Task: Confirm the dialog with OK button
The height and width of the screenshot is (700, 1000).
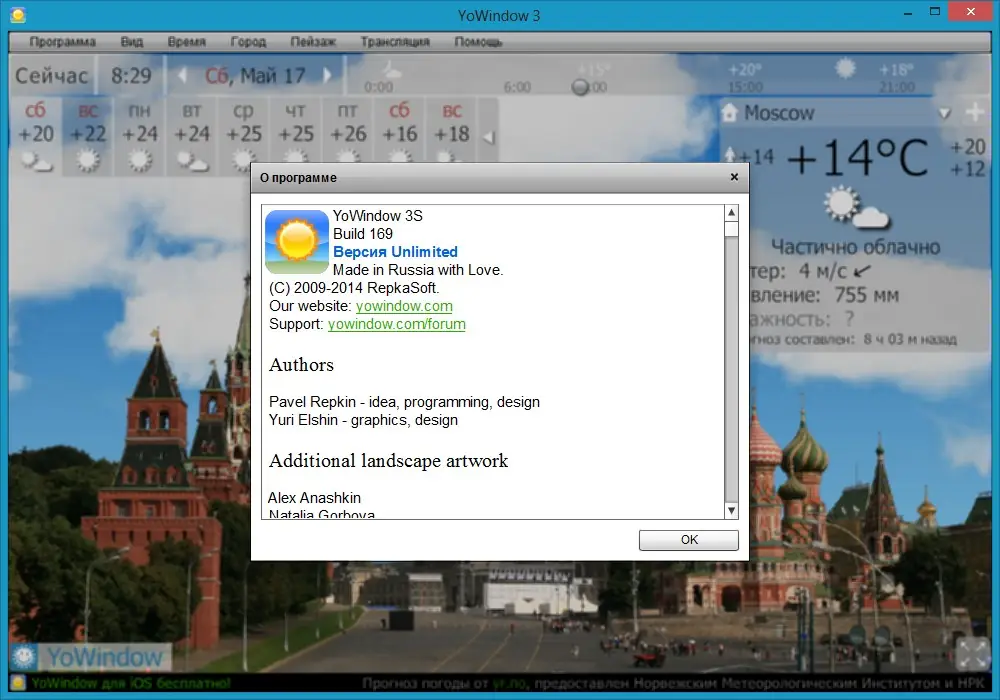Action: pos(689,540)
